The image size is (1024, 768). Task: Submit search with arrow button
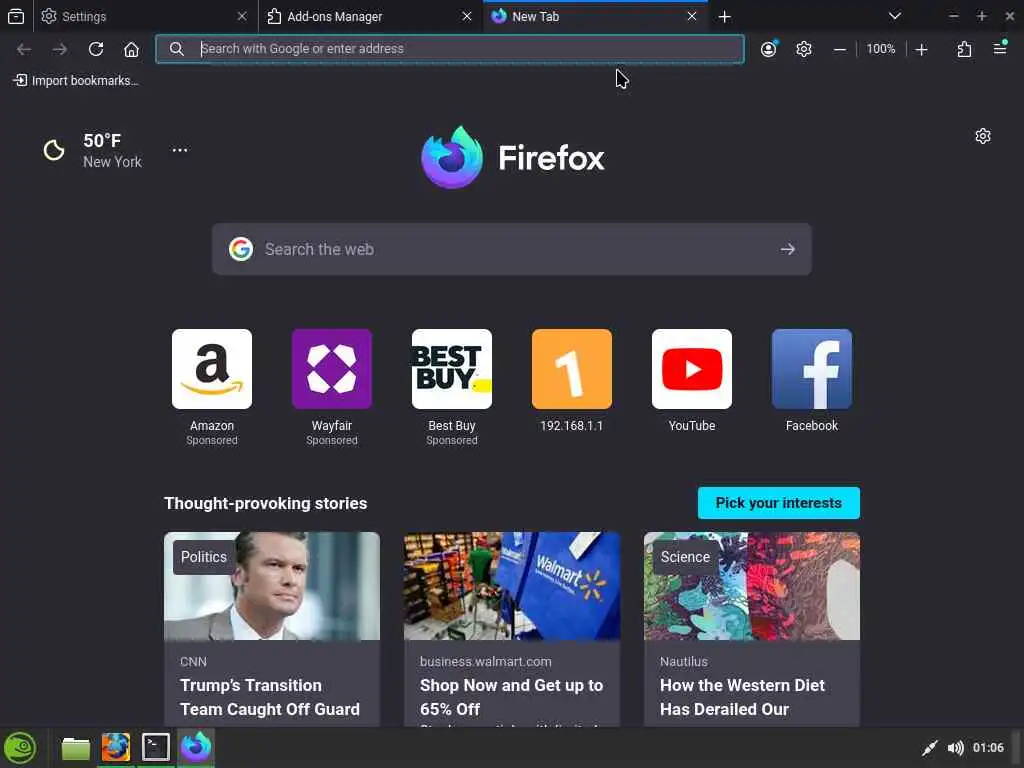788,249
